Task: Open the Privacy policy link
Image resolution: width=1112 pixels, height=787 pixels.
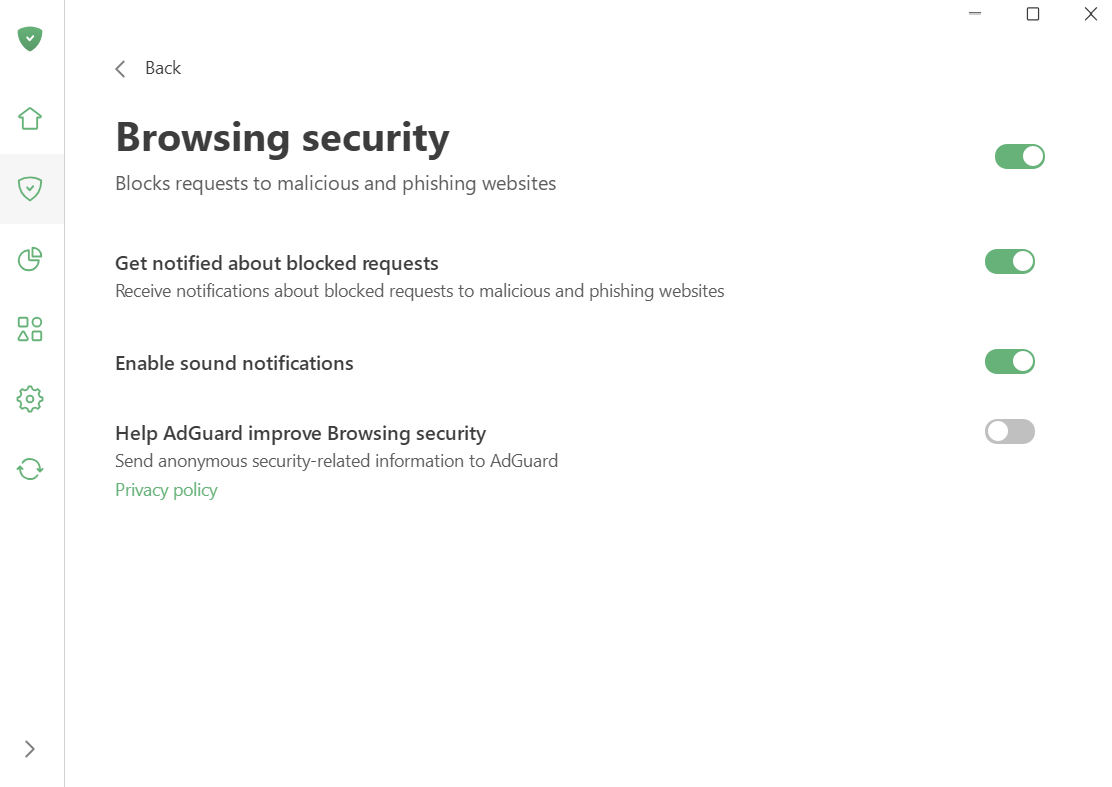Action: tap(166, 490)
